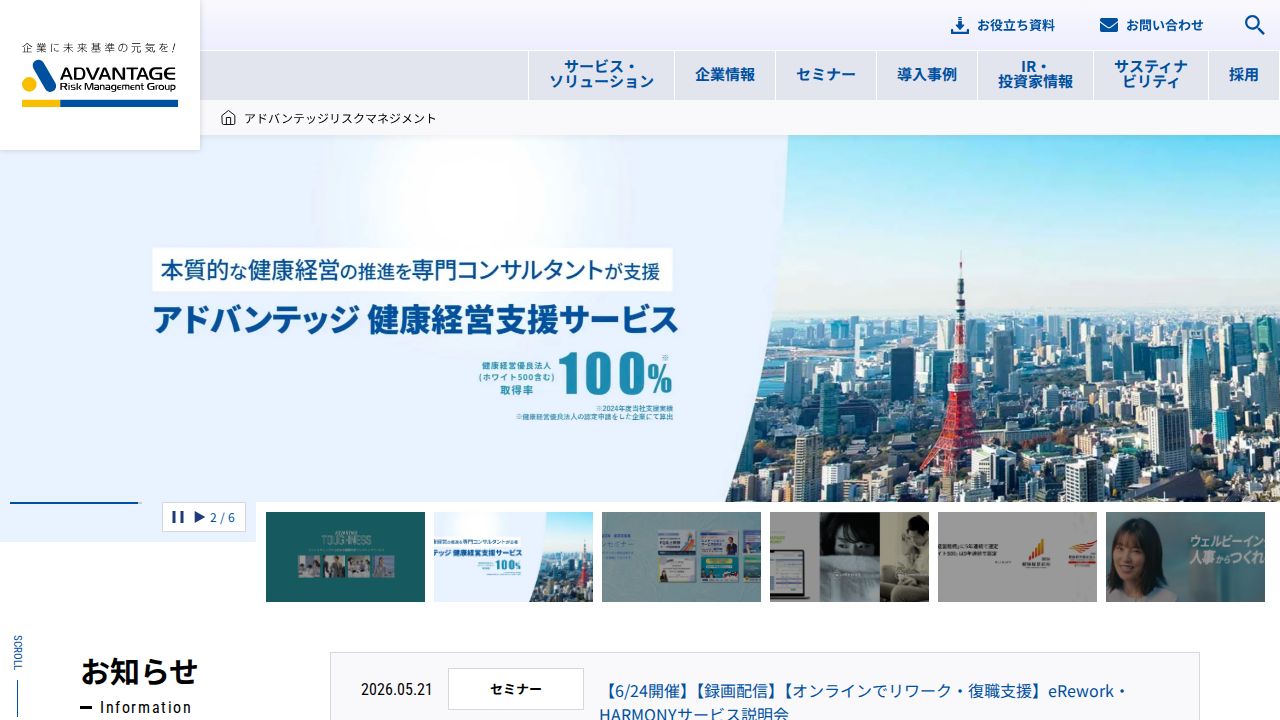
Task: Open the site search magnifier icon
Action: [1254, 25]
